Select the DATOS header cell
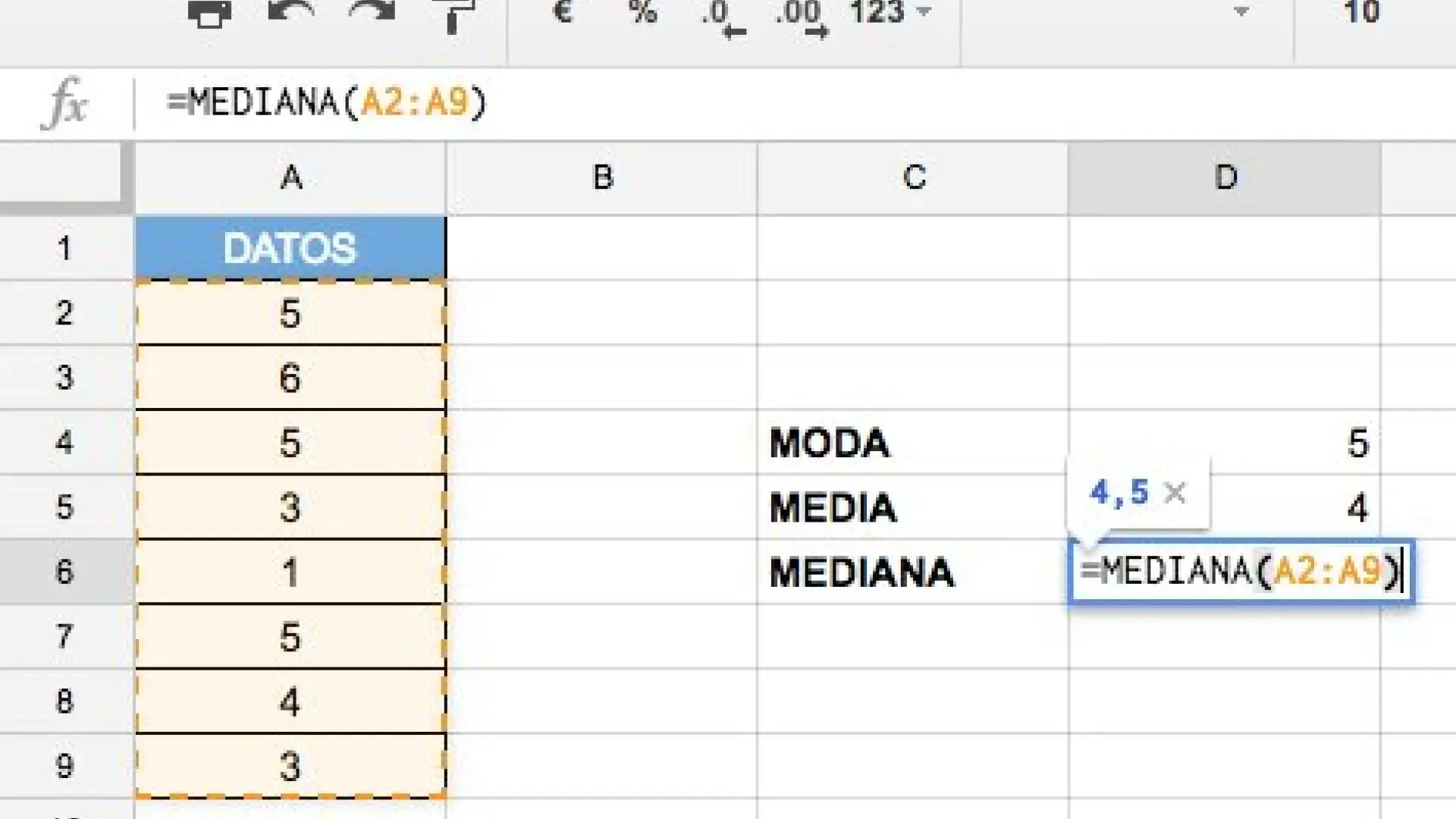This screenshot has width=1456, height=819. 290,246
